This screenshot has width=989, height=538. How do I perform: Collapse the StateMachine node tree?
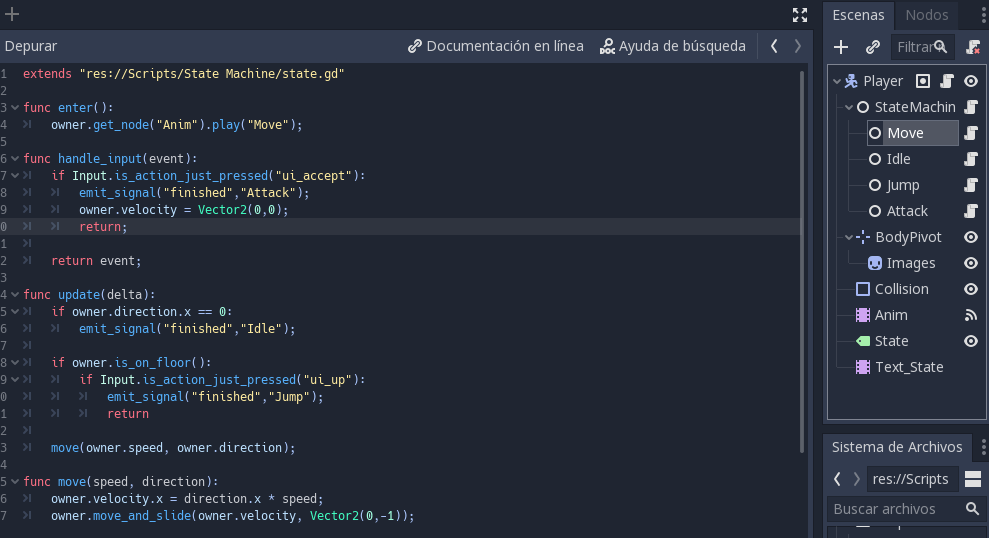tap(849, 107)
